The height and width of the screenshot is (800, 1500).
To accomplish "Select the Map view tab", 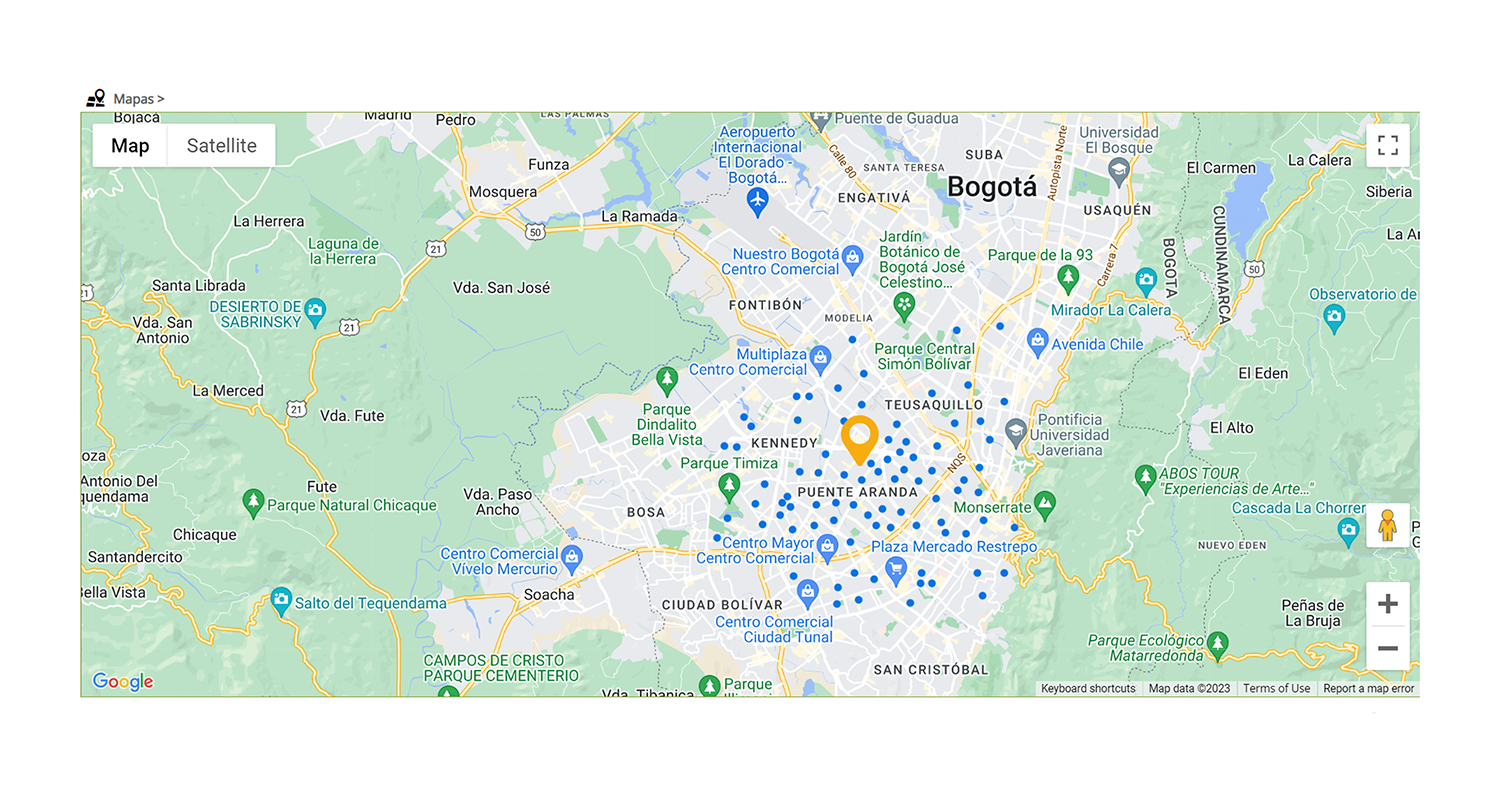I will coord(130,146).
